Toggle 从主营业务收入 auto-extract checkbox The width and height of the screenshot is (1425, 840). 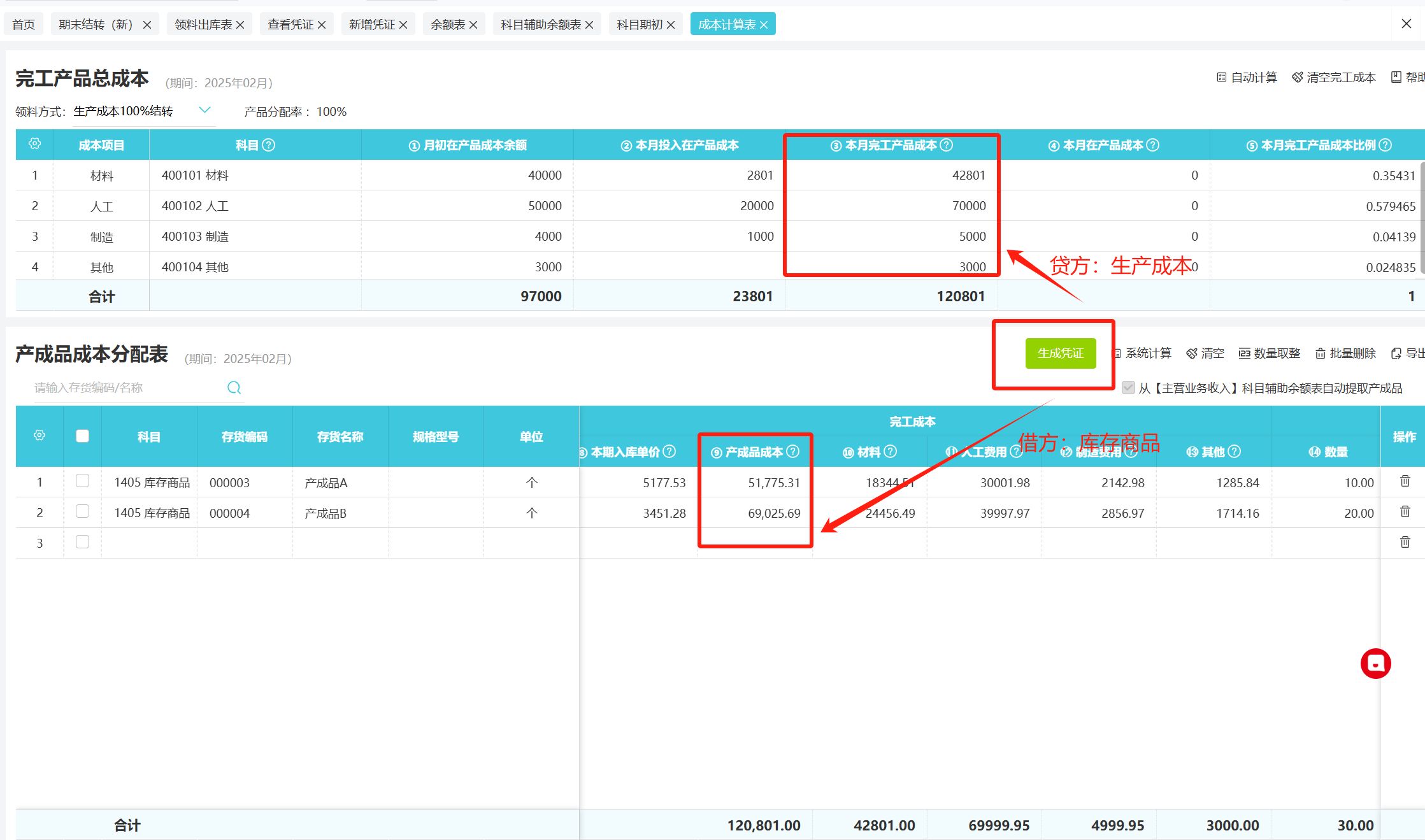pos(1128,388)
